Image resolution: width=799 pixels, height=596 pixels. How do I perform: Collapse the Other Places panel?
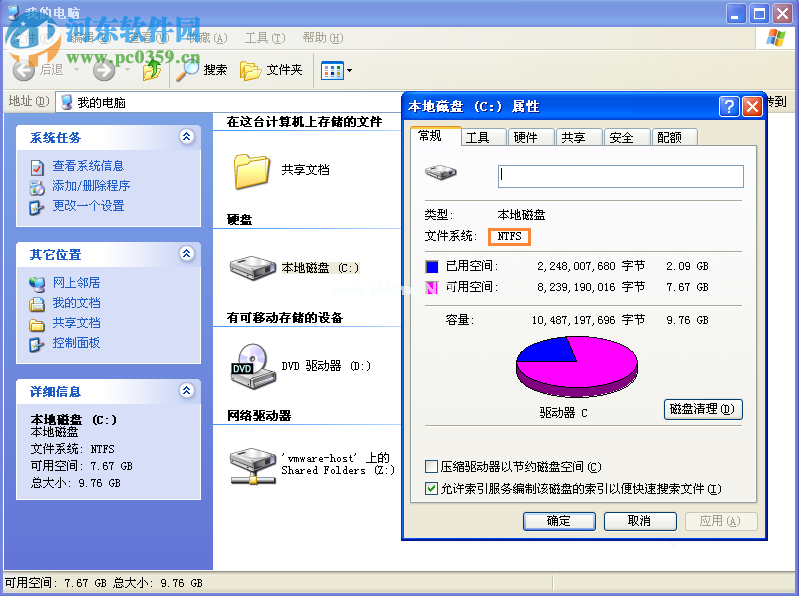click(x=187, y=253)
